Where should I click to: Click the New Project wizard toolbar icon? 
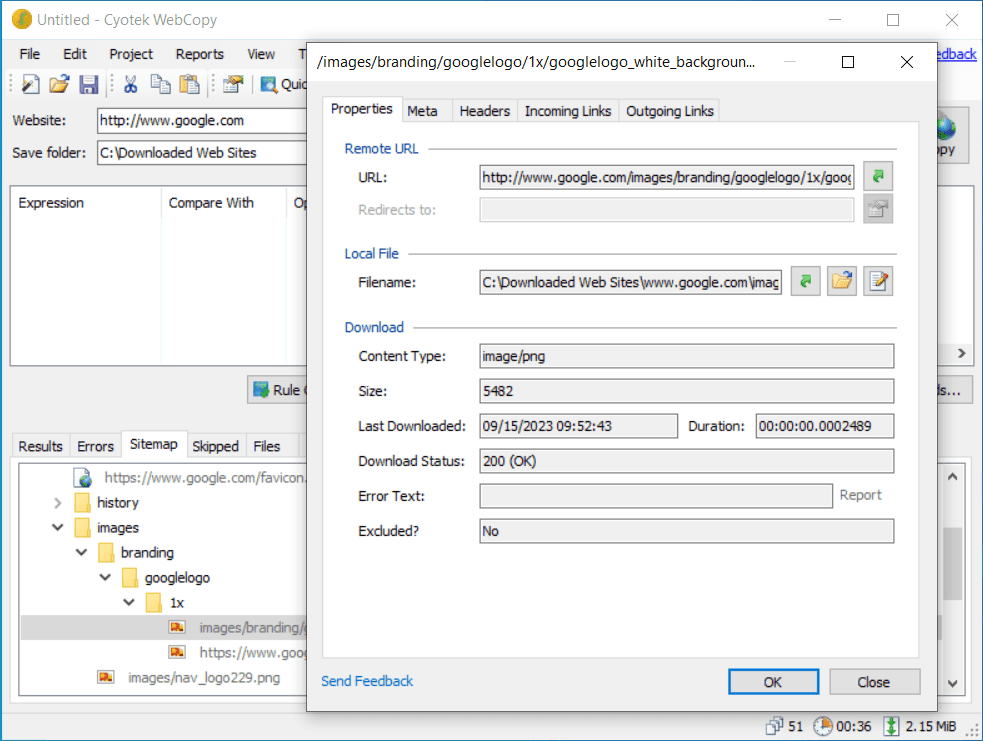point(31,85)
